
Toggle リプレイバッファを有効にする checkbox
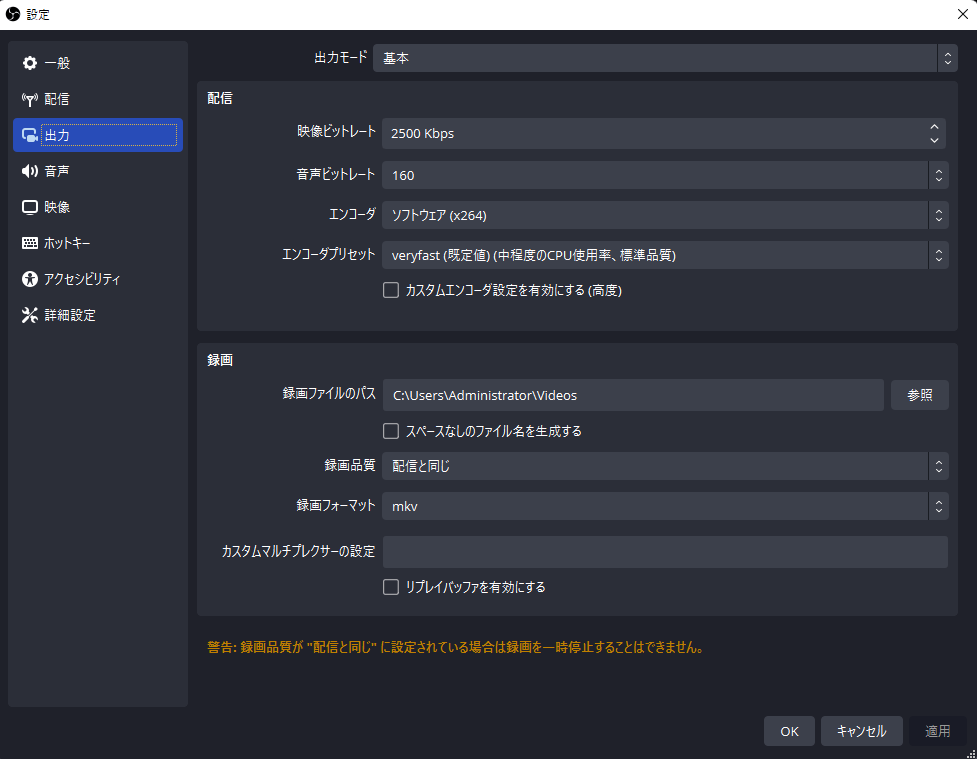tap(392, 588)
